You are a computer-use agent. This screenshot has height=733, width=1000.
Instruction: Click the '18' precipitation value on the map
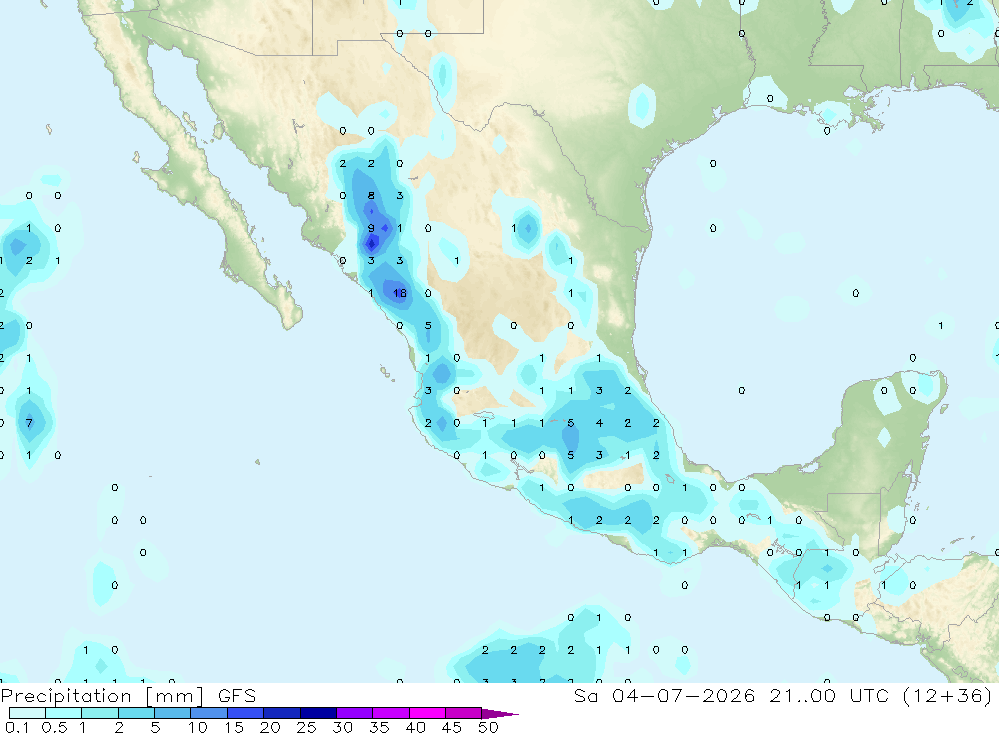tap(400, 293)
